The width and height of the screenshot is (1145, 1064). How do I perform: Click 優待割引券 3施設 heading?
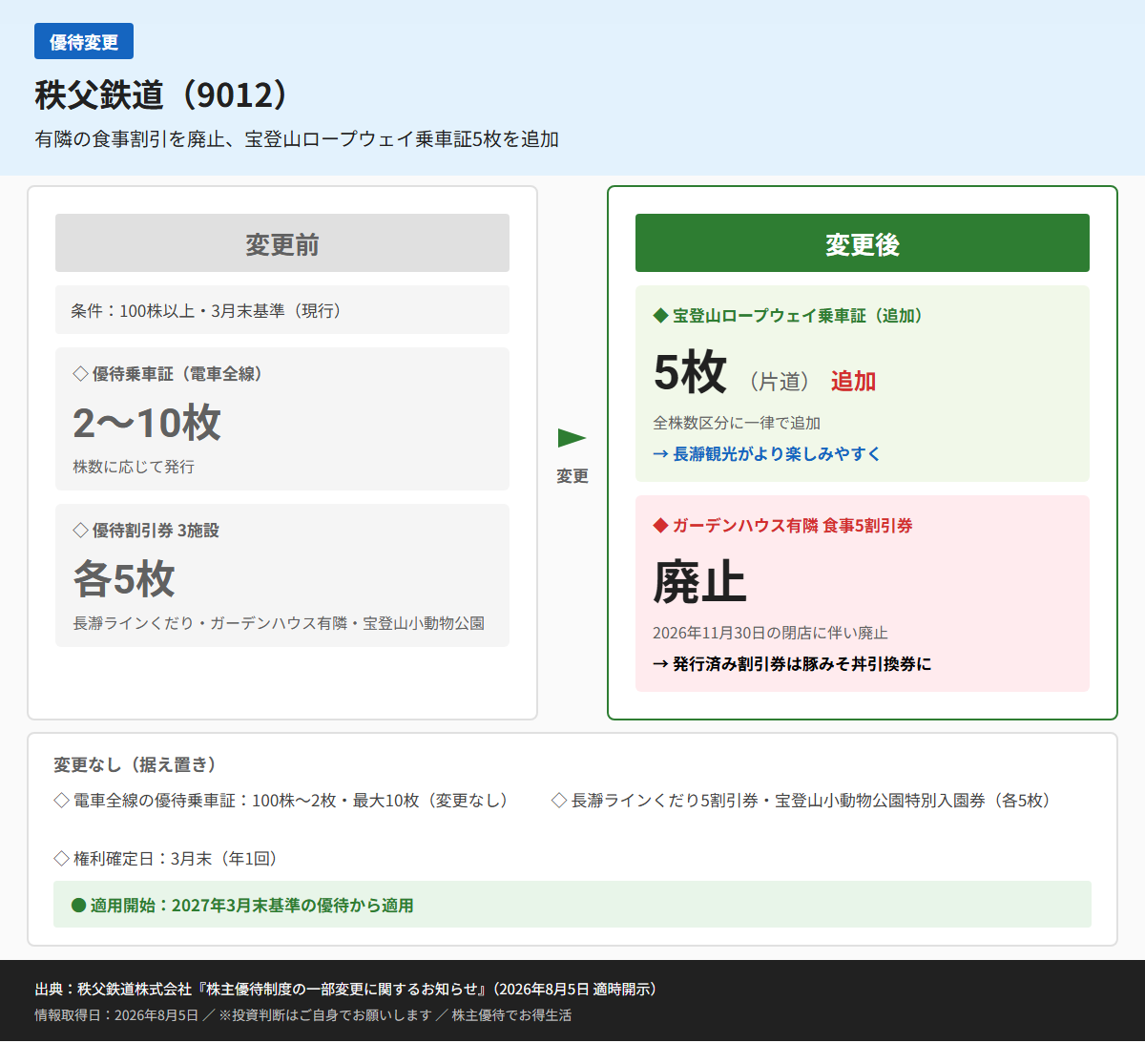pyautogui.click(x=146, y=531)
